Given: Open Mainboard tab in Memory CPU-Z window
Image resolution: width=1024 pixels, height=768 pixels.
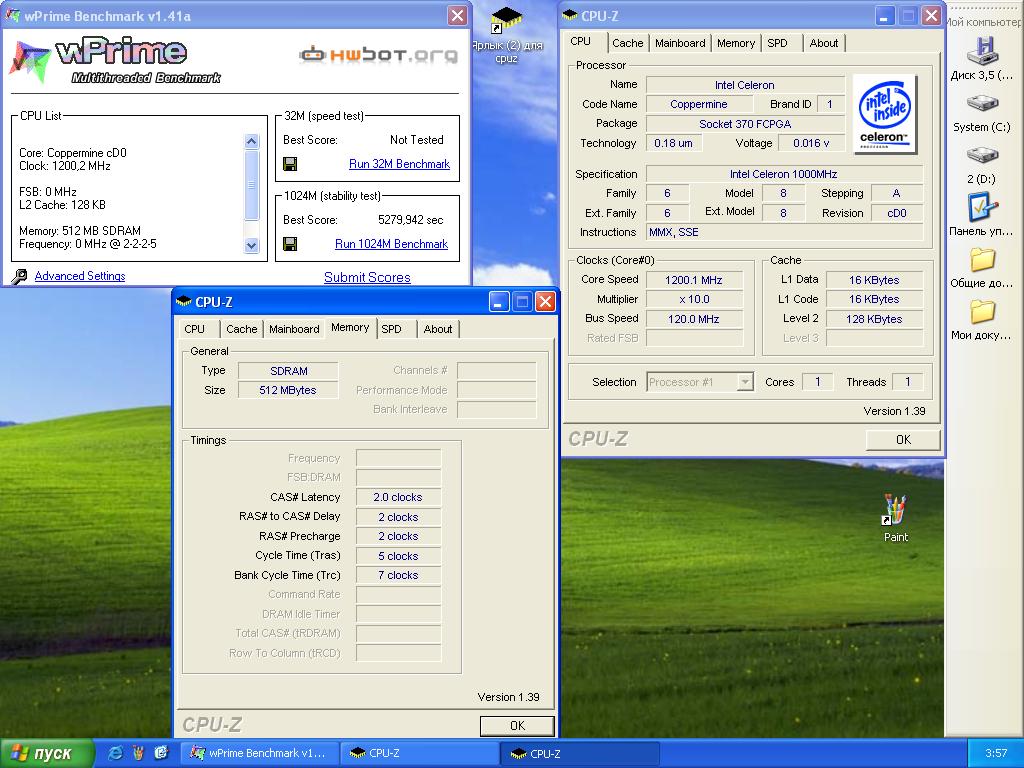Looking at the screenshot, I should pyautogui.click(x=294, y=329).
